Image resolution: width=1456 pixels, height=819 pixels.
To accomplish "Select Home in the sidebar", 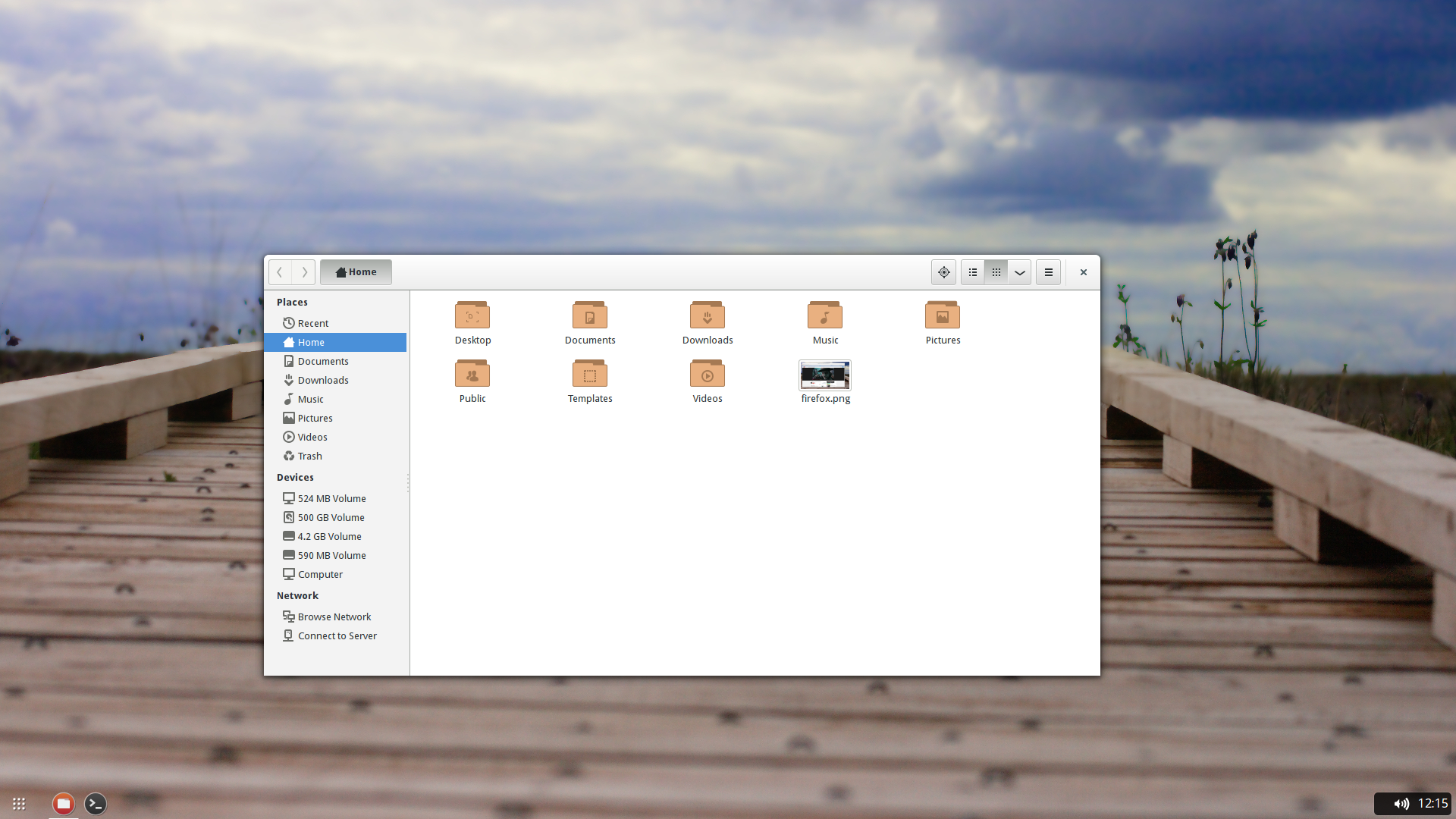I will click(335, 342).
